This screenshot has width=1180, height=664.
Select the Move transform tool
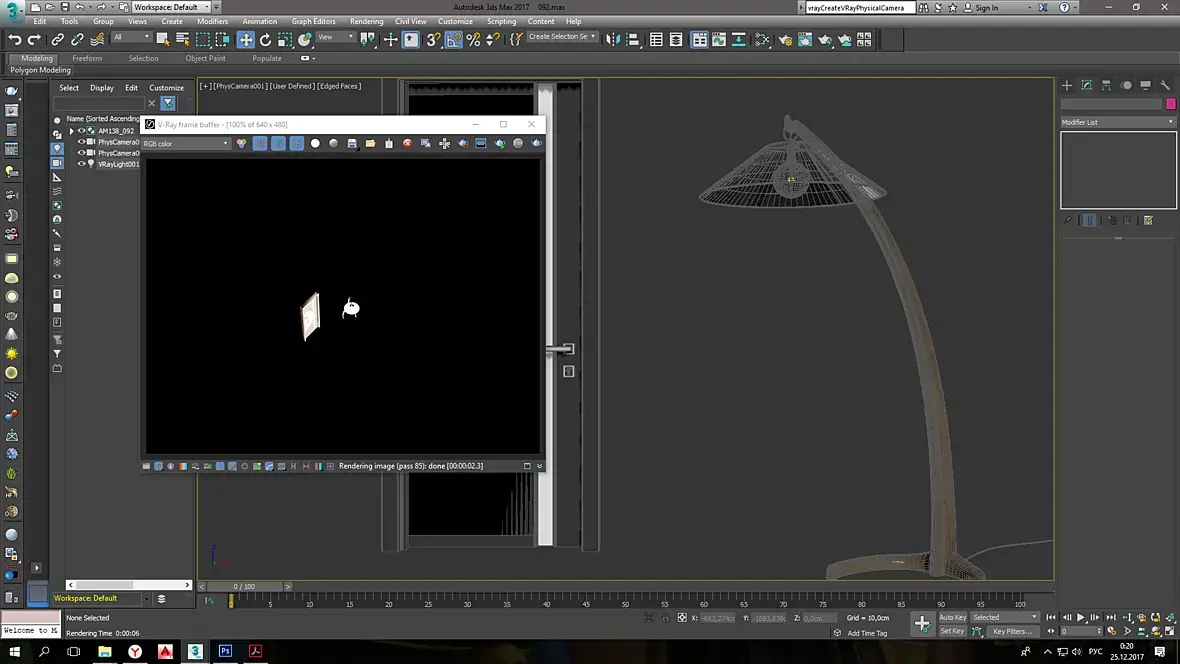click(246, 40)
